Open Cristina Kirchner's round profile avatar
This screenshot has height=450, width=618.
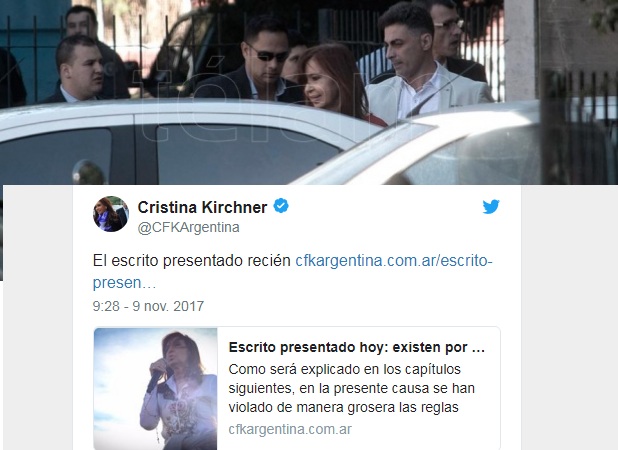point(111,214)
